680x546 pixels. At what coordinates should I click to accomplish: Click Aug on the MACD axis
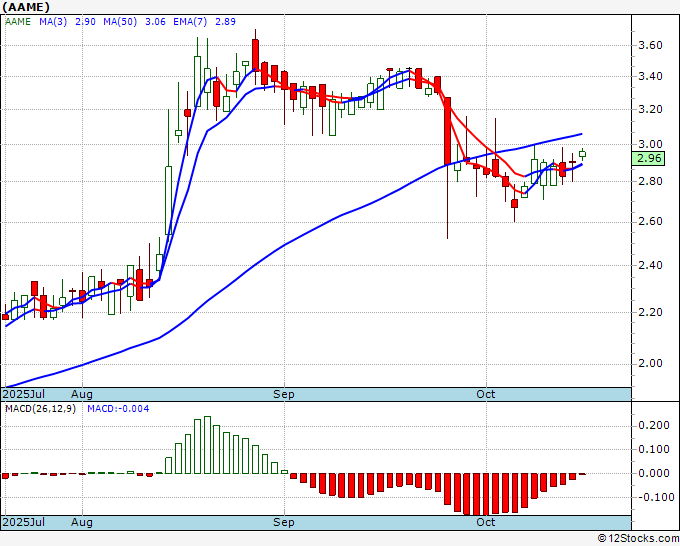coord(82,522)
